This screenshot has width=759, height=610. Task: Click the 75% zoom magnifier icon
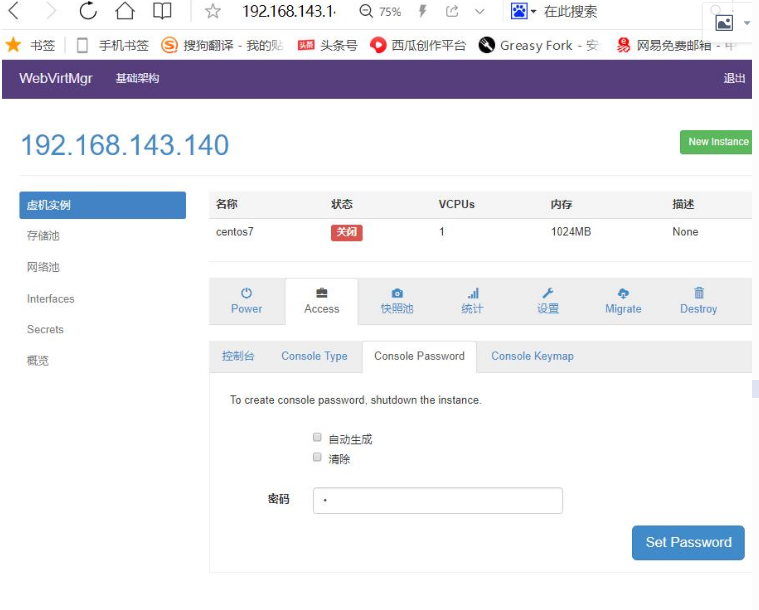click(x=366, y=11)
